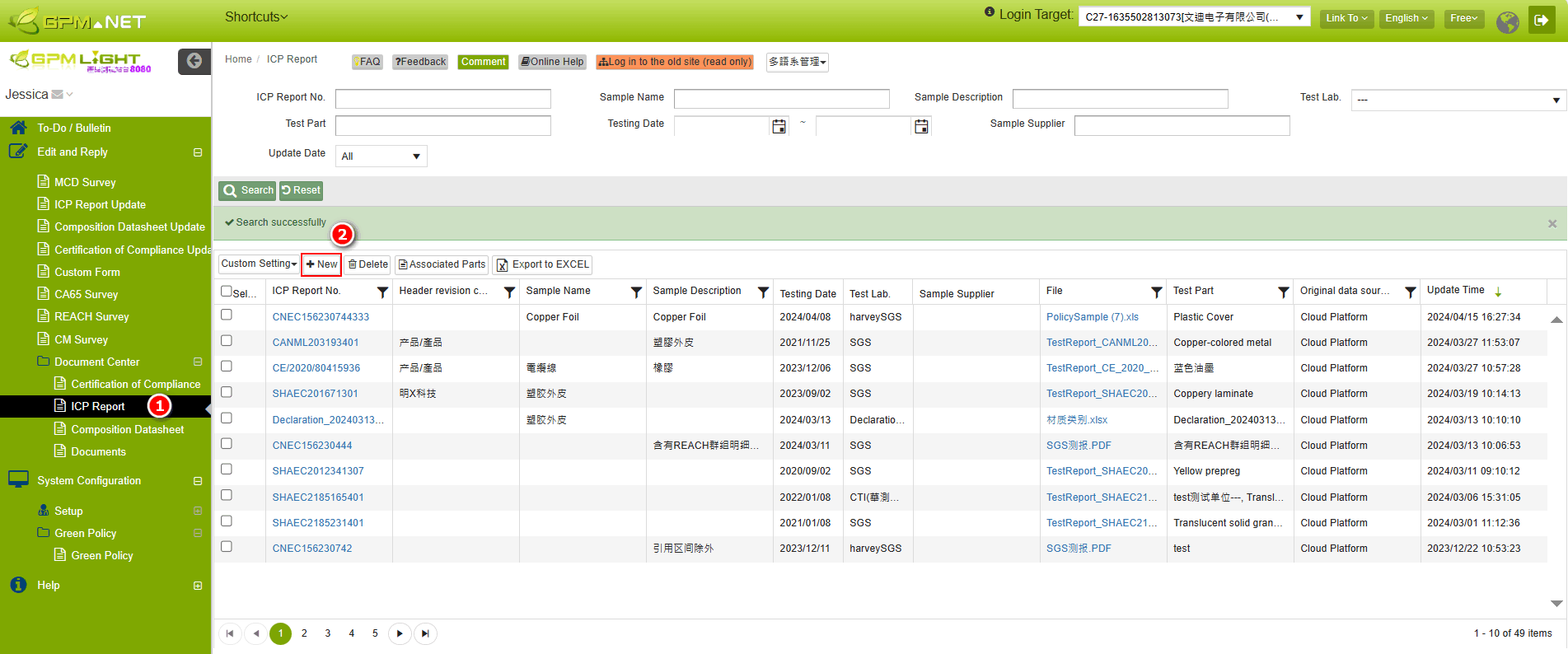1568x654 pixels.
Task: Go to previous page of results
Action: pyautogui.click(x=256, y=633)
